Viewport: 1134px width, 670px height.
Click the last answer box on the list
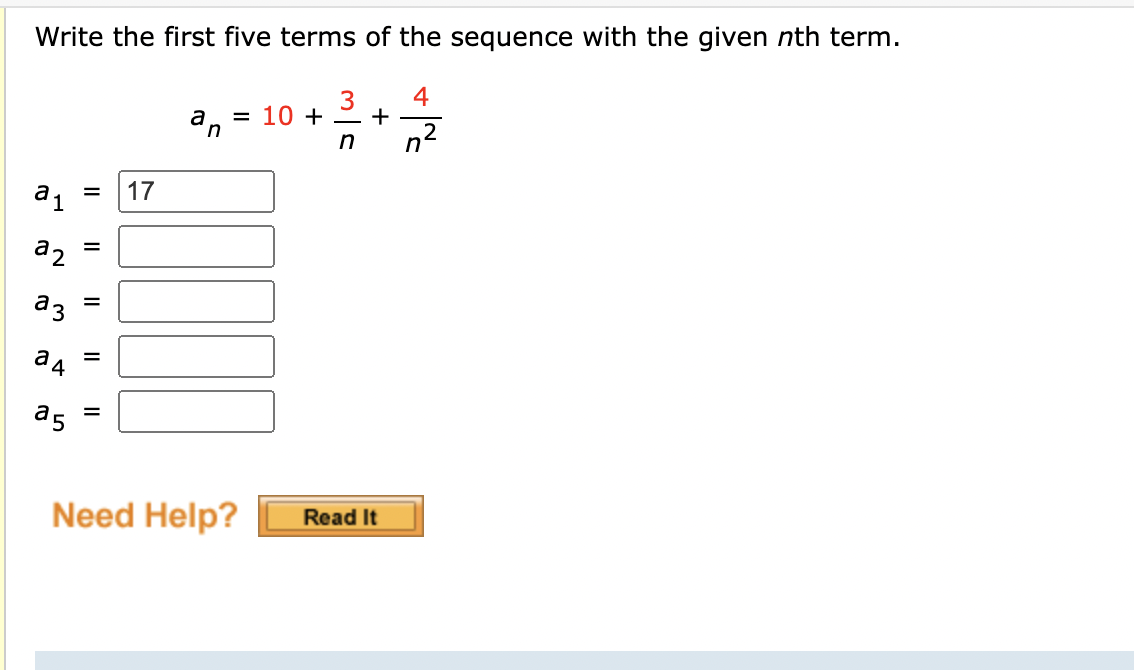coord(196,411)
